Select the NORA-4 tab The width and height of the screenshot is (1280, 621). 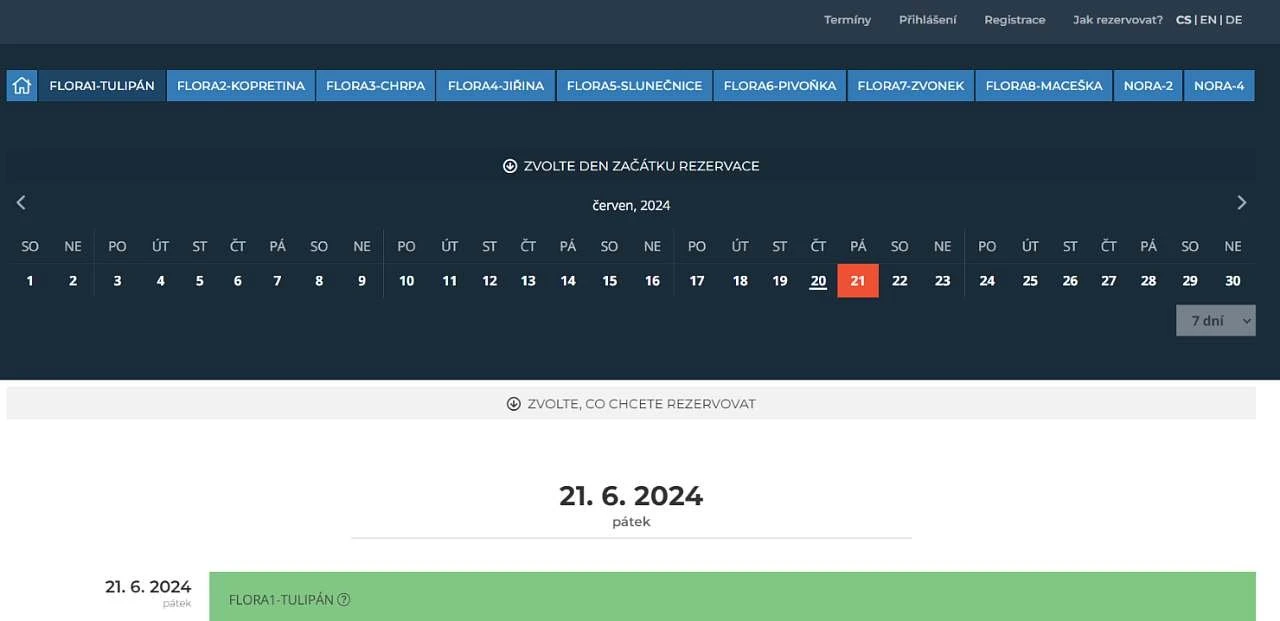point(1218,86)
